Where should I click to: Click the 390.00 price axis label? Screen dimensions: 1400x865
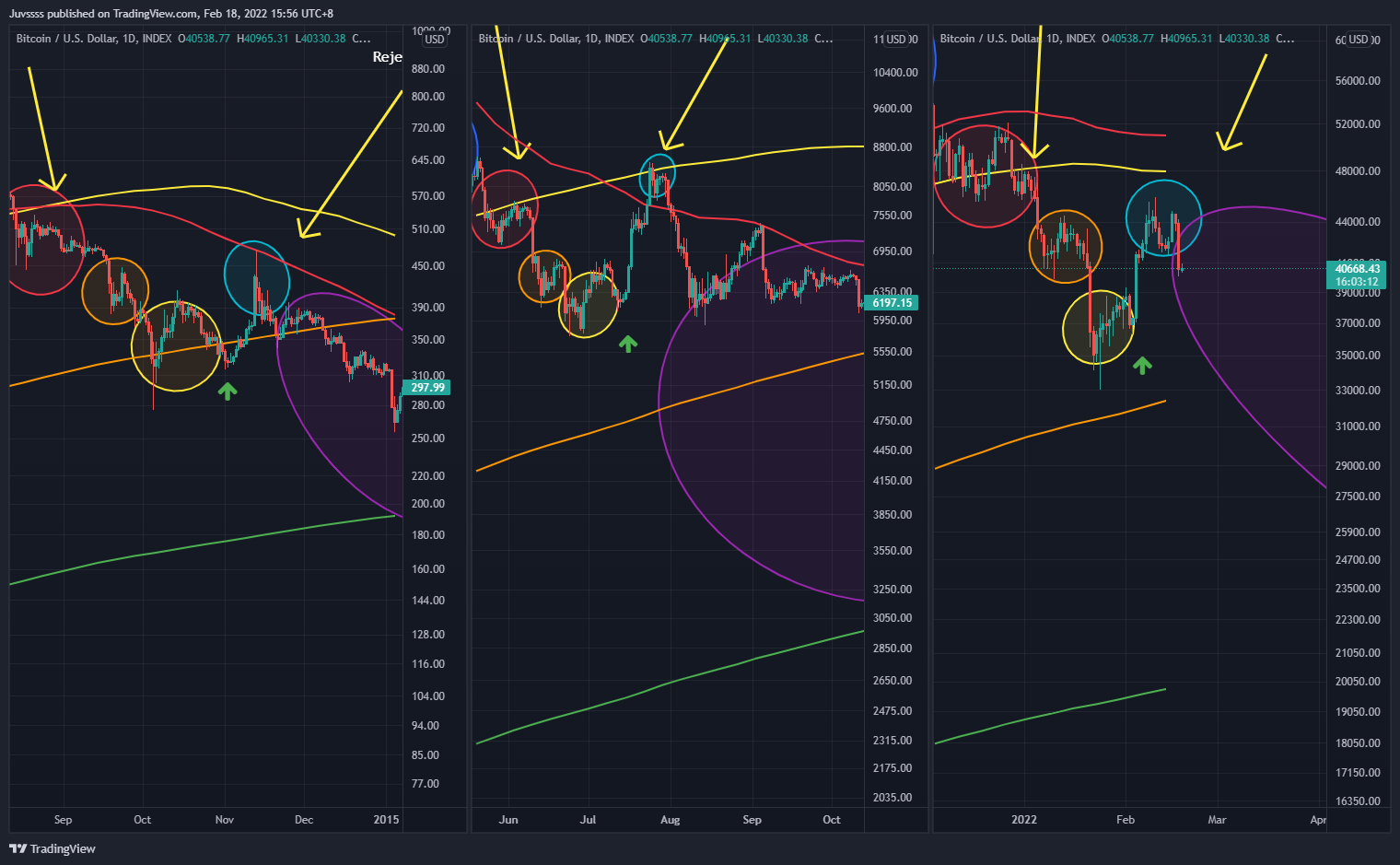click(x=428, y=308)
